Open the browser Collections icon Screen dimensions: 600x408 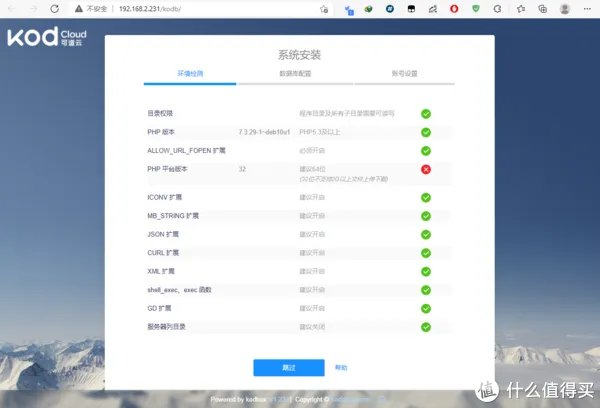[x=543, y=8]
